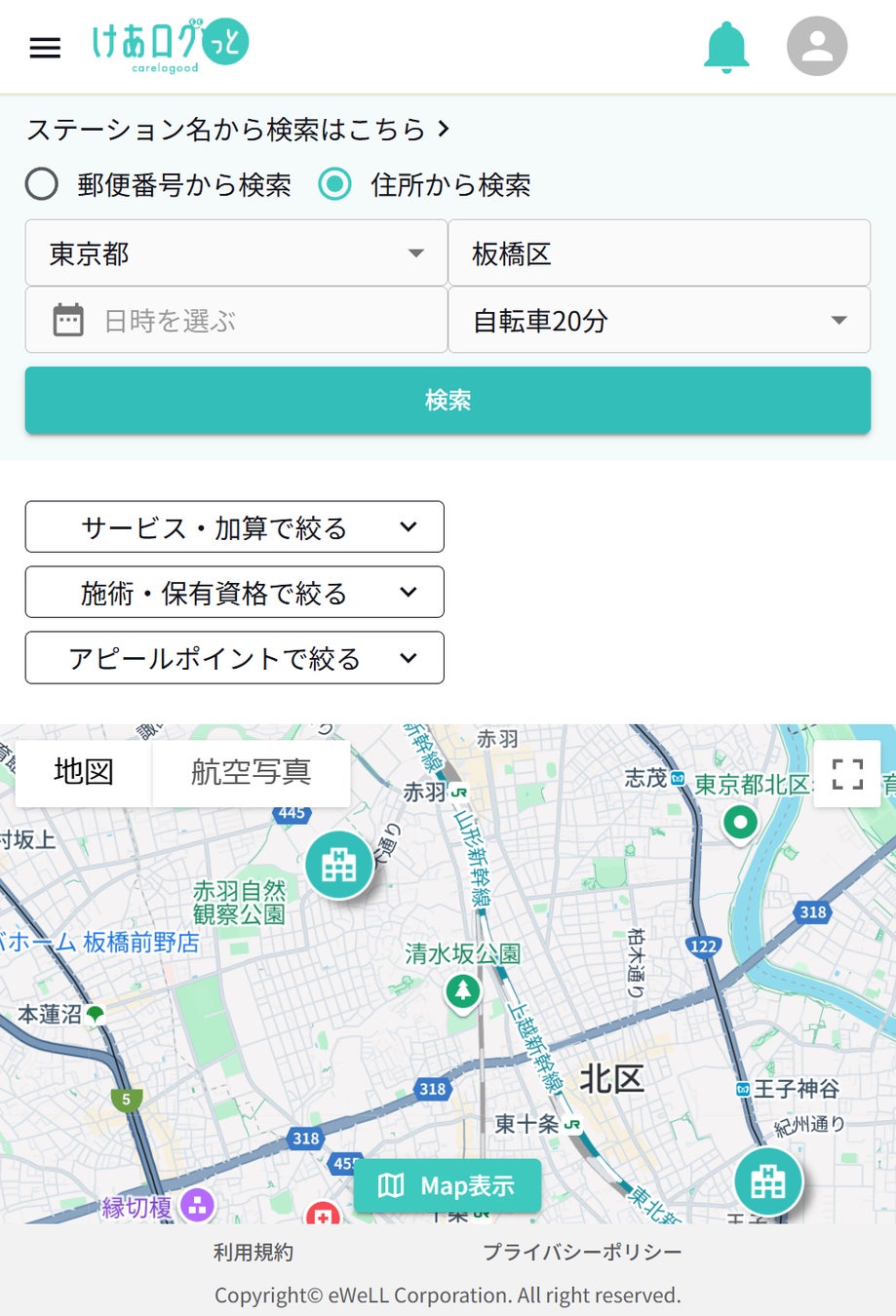Image resolution: width=896 pixels, height=1316 pixels.
Task: Click the 東十条 JR station icon
Action: 572,1124
